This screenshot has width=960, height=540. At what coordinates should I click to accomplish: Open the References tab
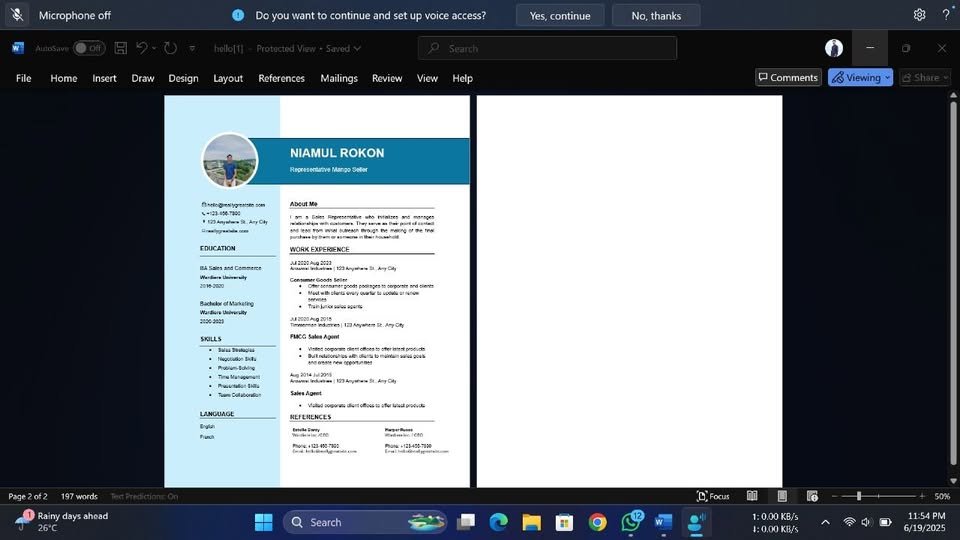pos(281,78)
